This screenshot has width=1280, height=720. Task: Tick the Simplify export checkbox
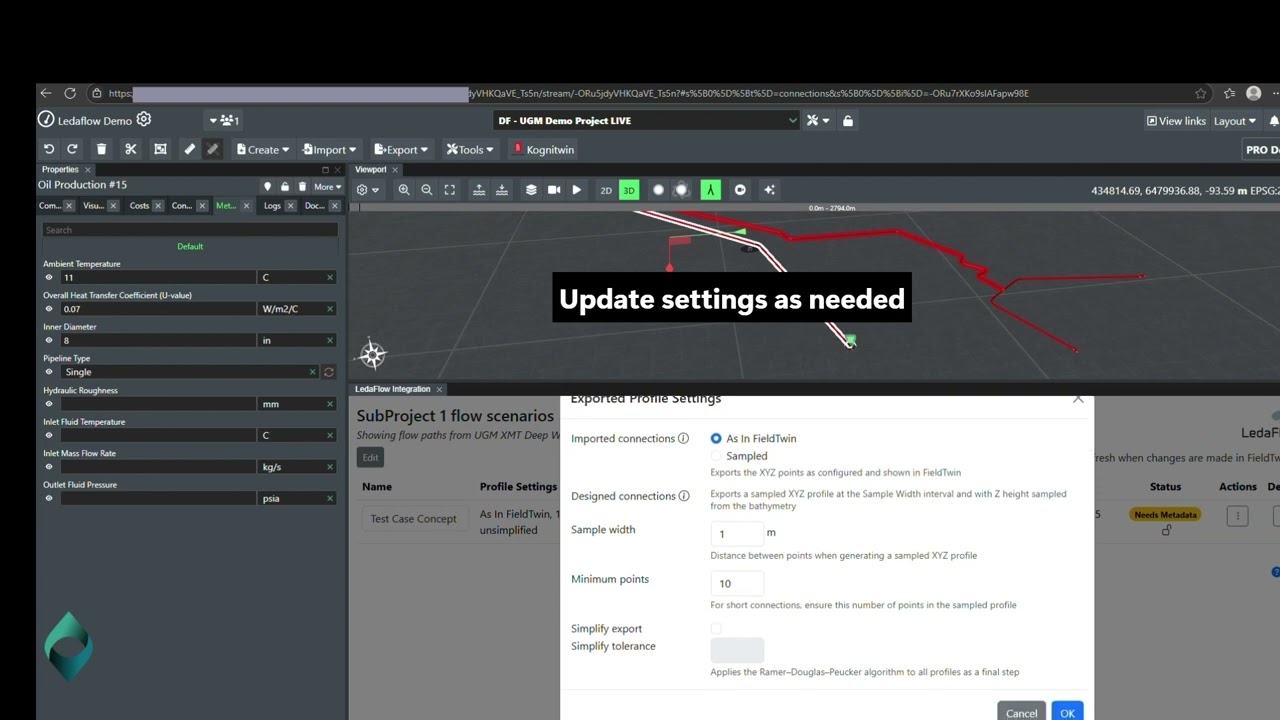point(716,629)
